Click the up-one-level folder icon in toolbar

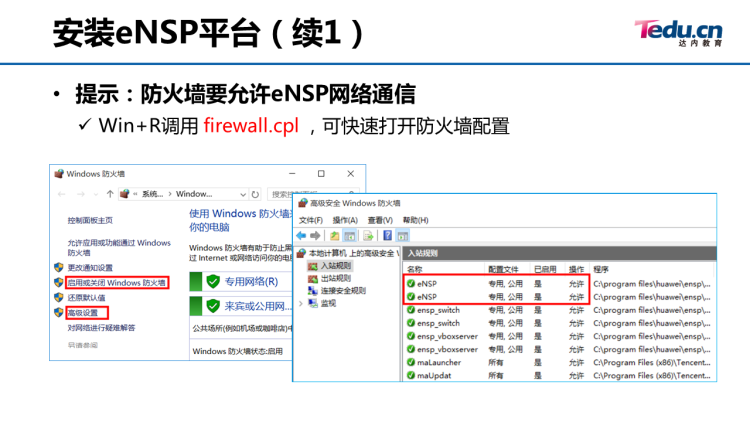(x=334, y=235)
